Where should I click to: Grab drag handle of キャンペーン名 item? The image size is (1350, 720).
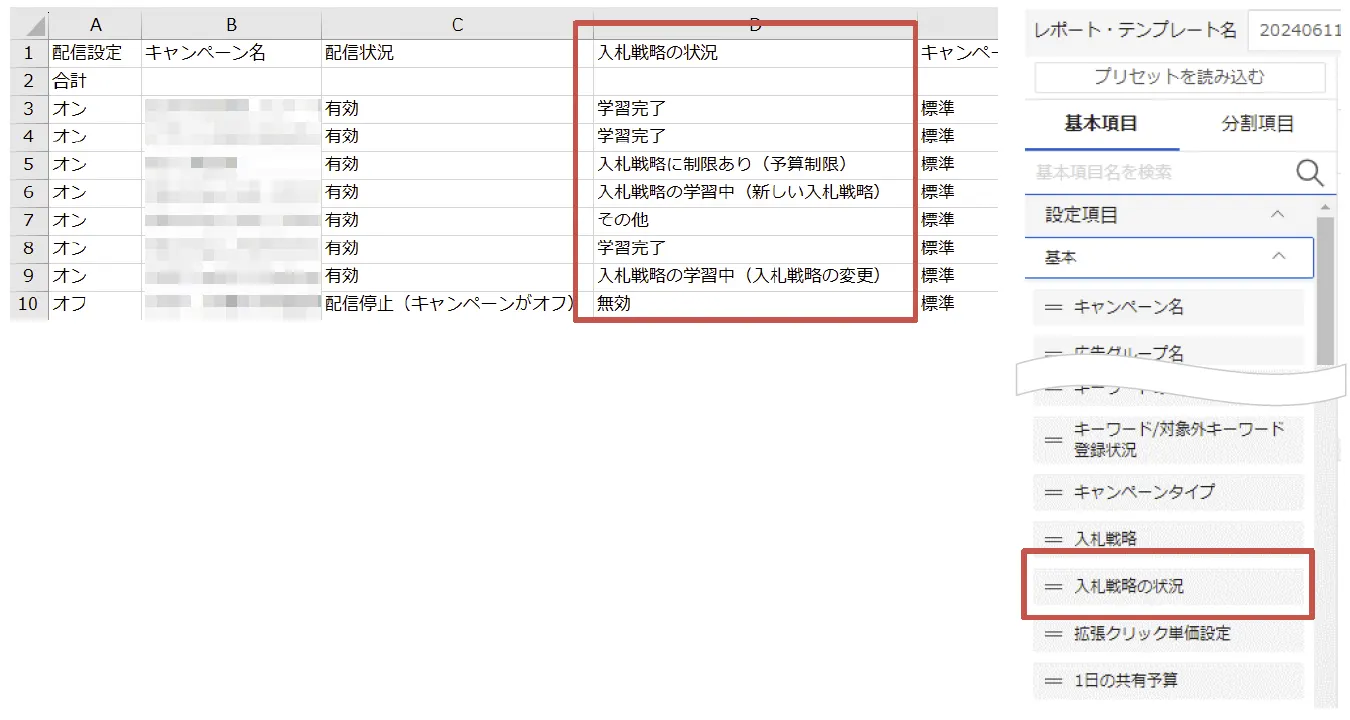1053,307
